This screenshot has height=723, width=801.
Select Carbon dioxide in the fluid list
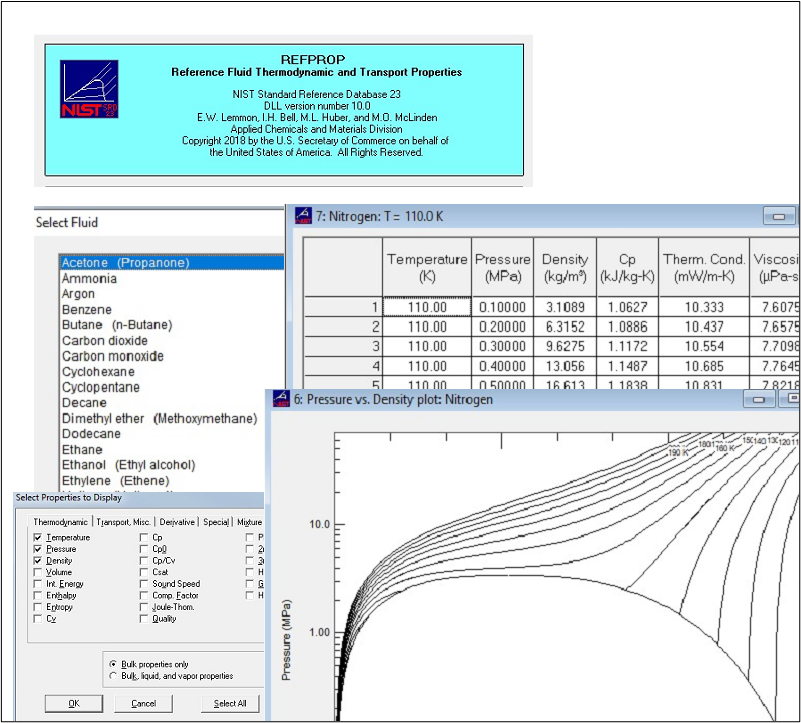[x=105, y=341]
